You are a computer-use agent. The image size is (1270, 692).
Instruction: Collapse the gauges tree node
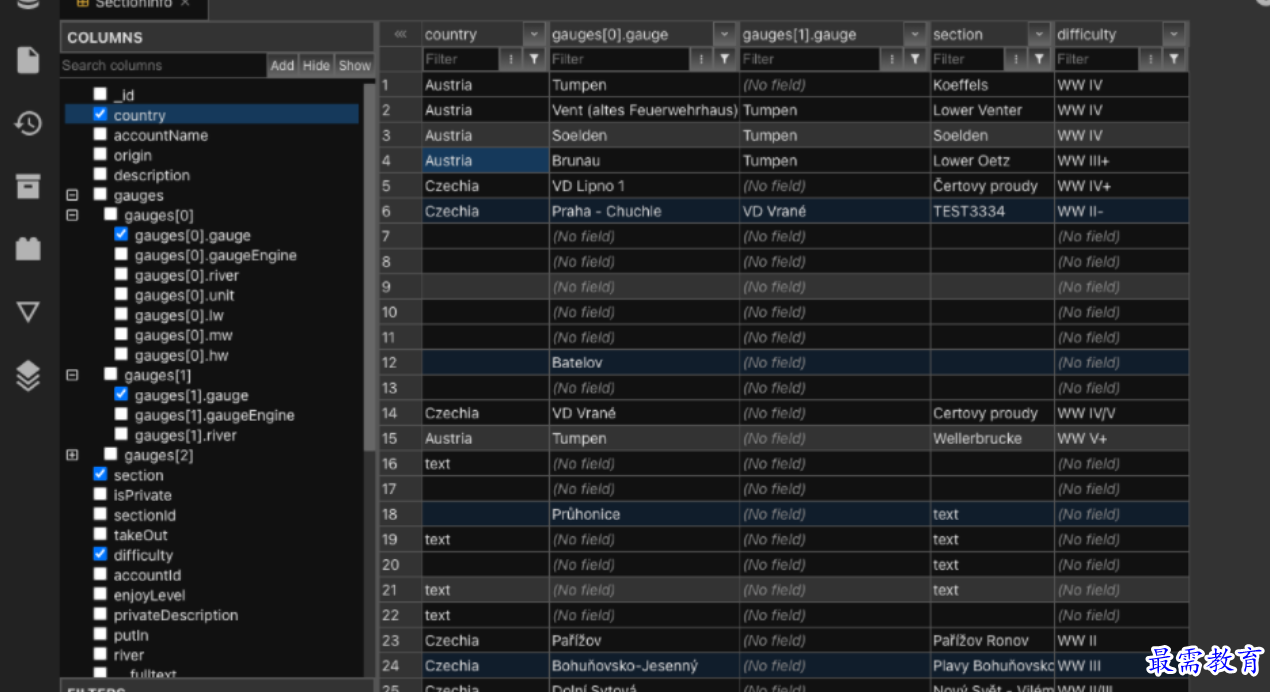[72, 195]
